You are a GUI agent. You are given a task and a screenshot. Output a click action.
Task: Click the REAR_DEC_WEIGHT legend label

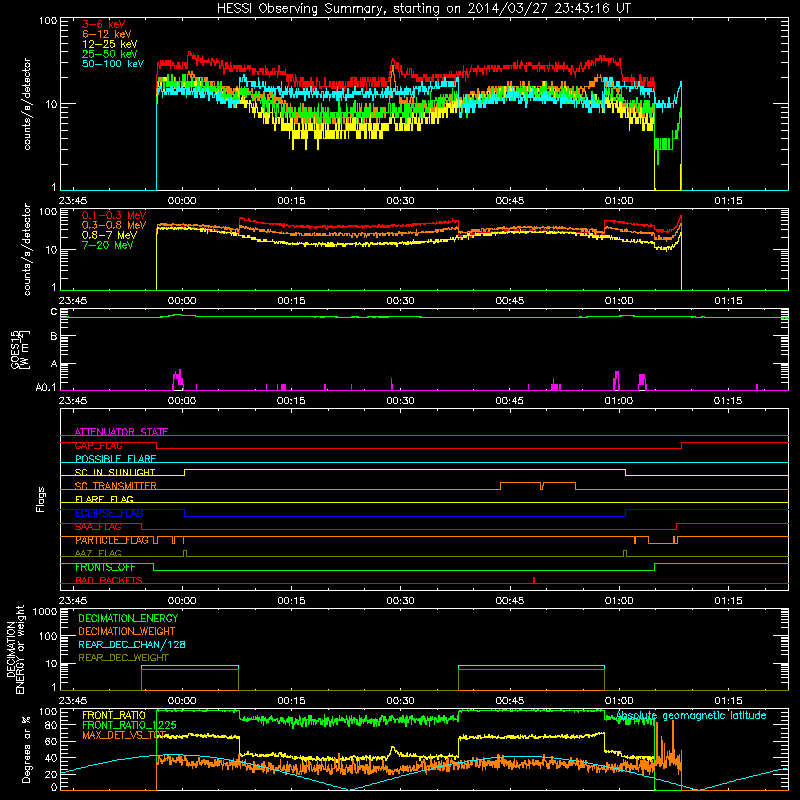point(123,658)
